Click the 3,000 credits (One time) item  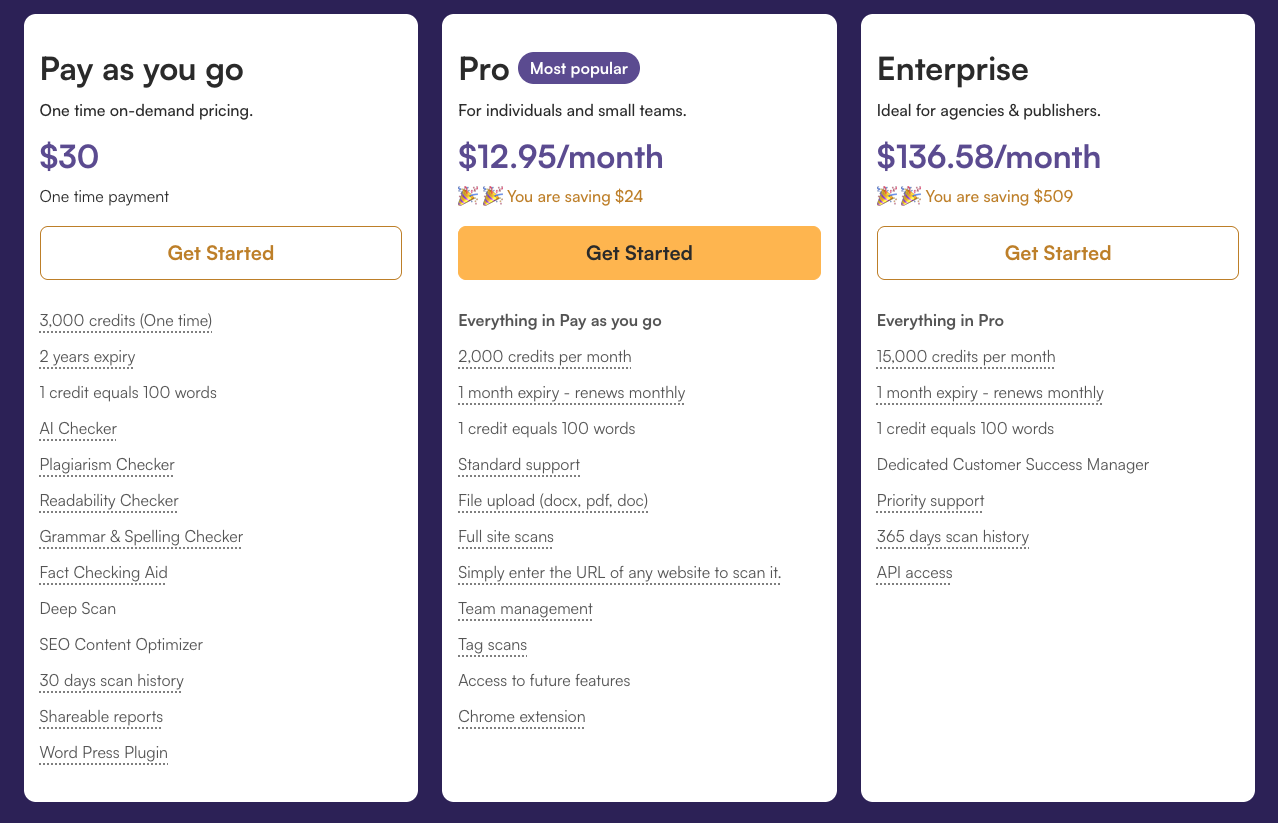point(126,321)
